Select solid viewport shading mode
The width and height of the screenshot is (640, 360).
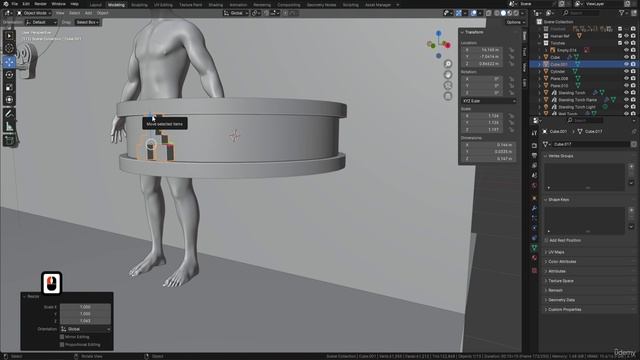(503, 13)
